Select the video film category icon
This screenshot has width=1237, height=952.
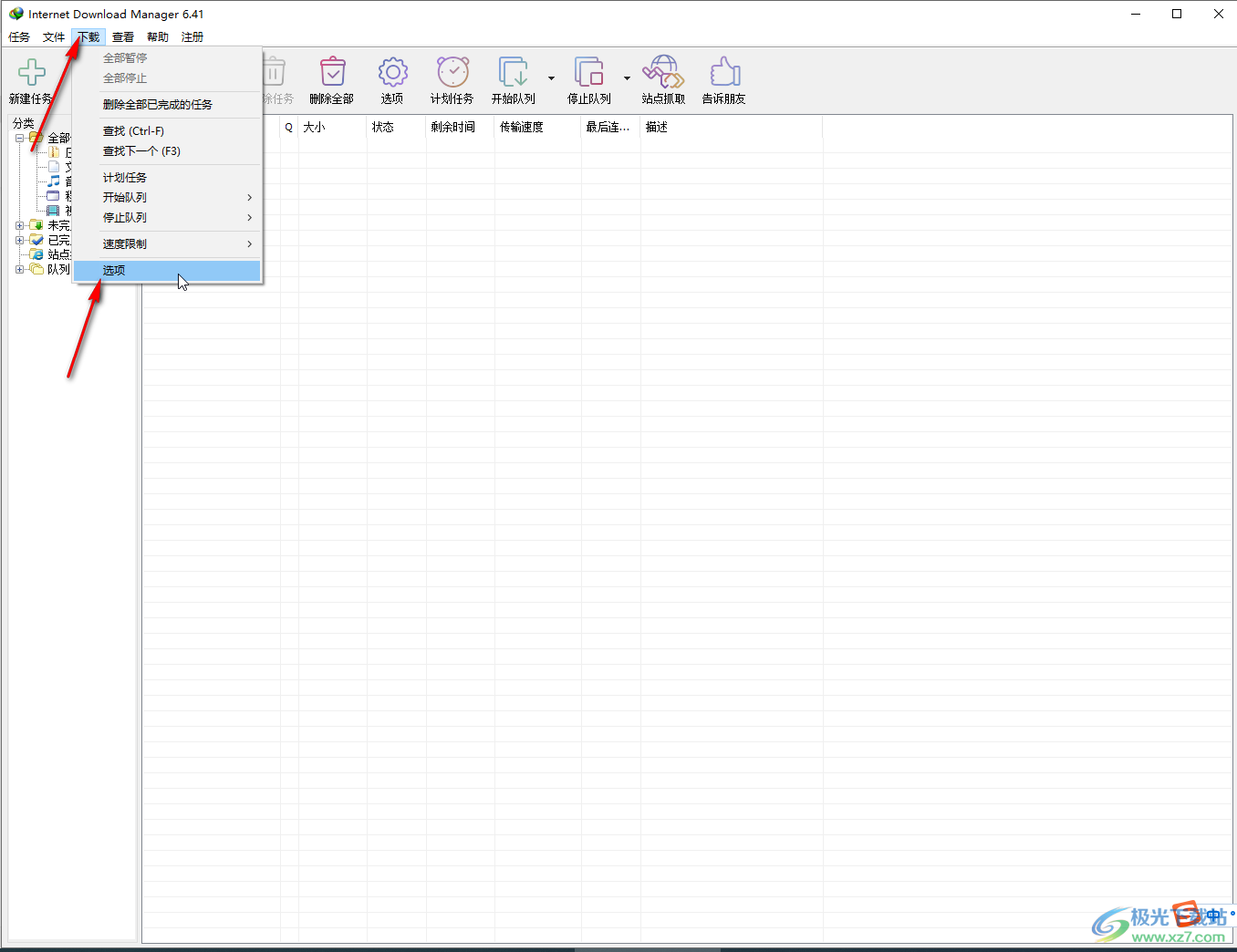pos(54,211)
